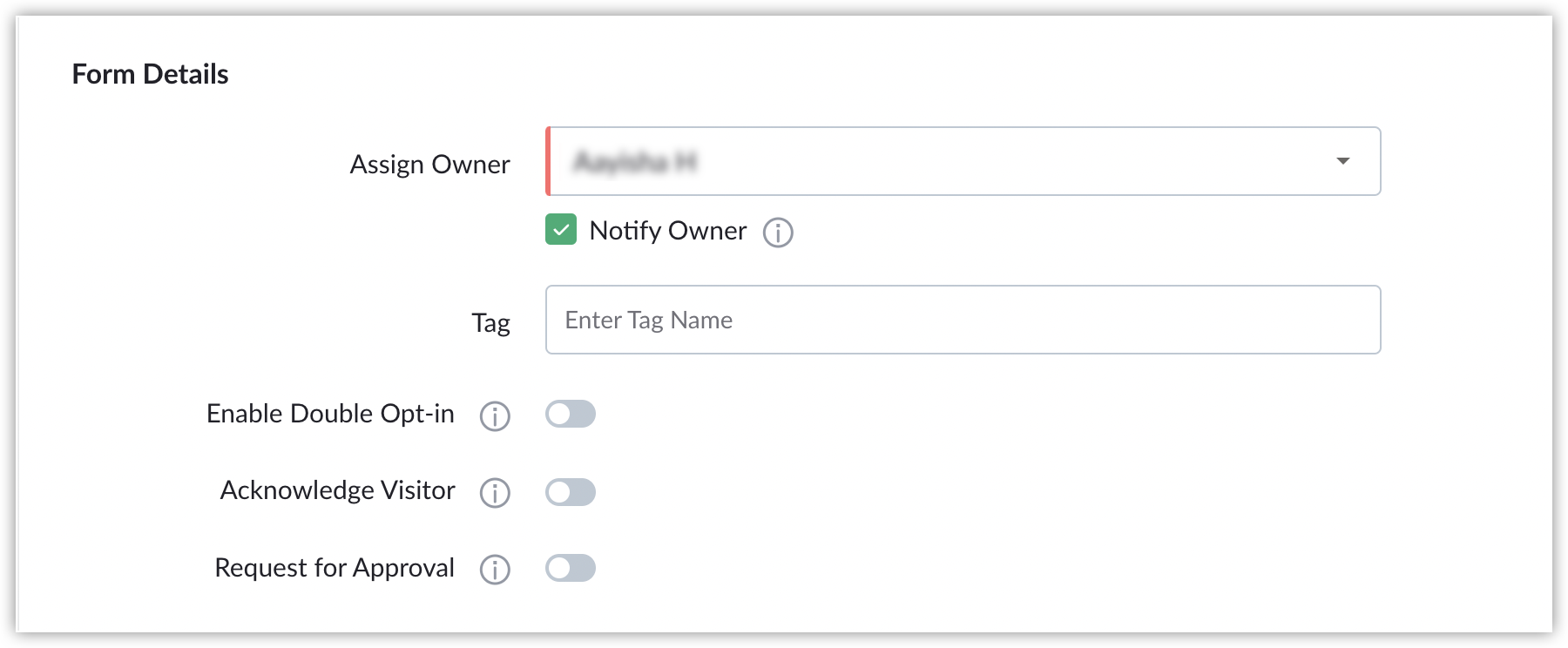1568x648 pixels.
Task: Click the Assign Owner label
Action: click(x=429, y=164)
